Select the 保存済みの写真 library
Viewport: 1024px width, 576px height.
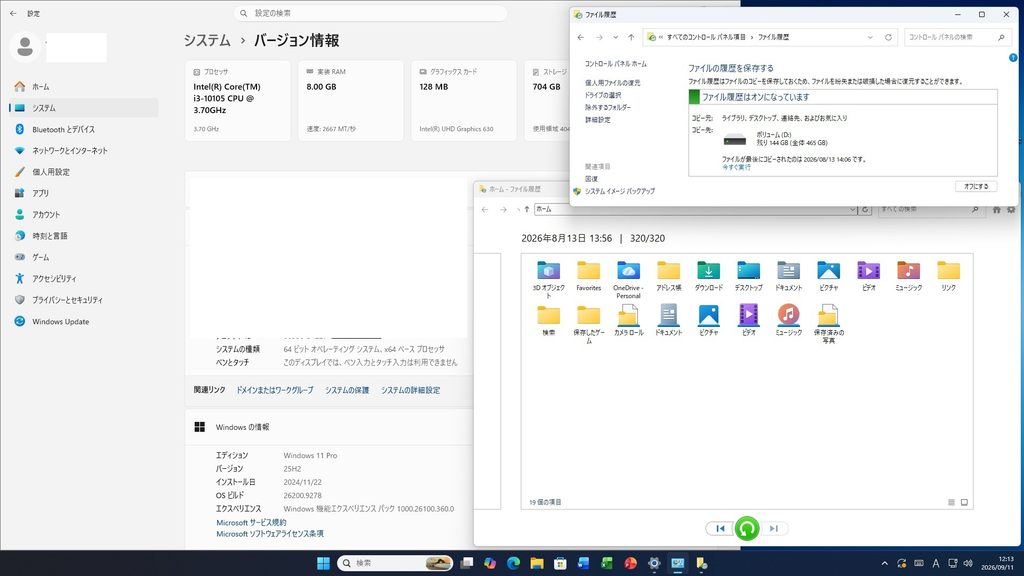828,324
